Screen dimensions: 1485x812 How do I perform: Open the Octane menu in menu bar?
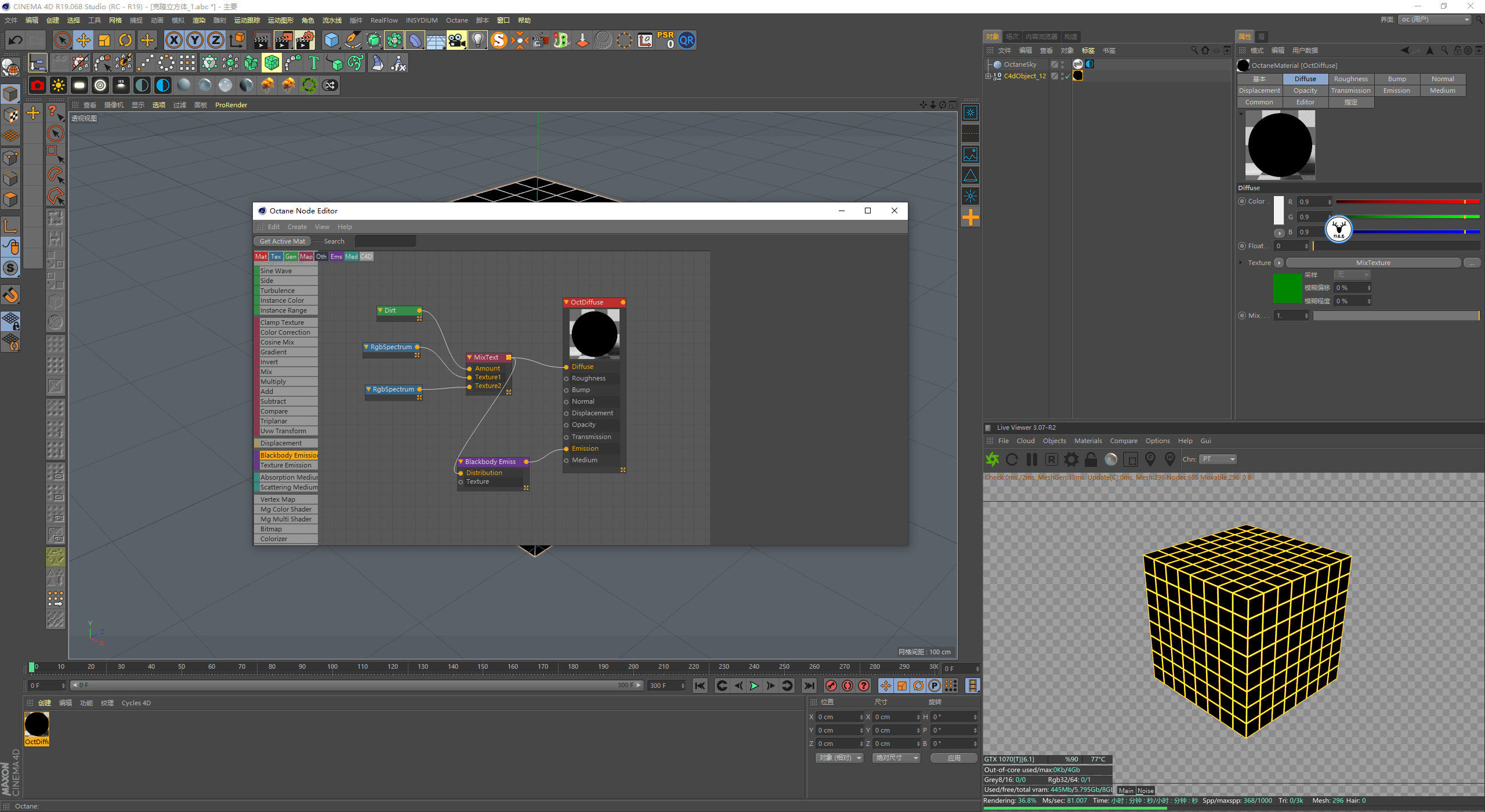click(457, 20)
